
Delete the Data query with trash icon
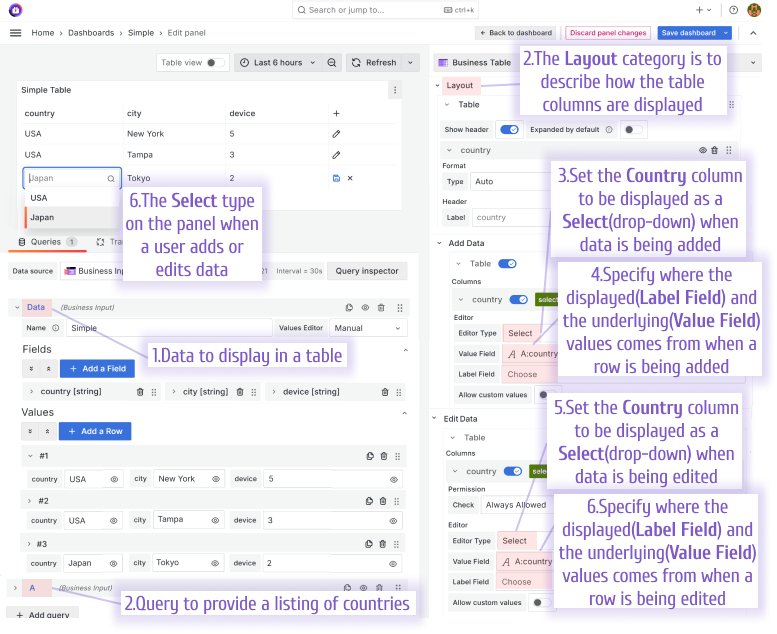pos(381,307)
